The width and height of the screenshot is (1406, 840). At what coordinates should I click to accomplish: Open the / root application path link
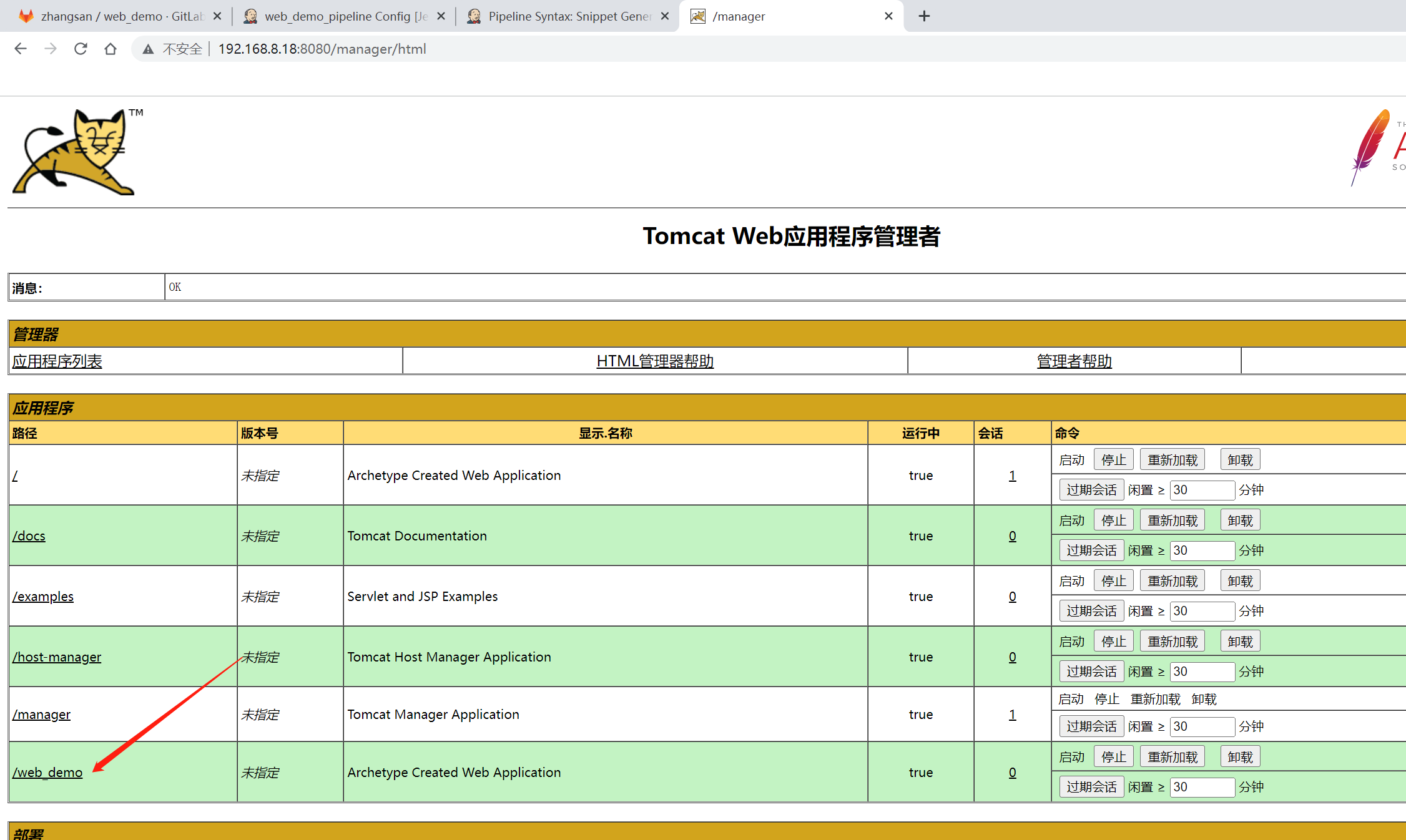click(x=15, y=476)
